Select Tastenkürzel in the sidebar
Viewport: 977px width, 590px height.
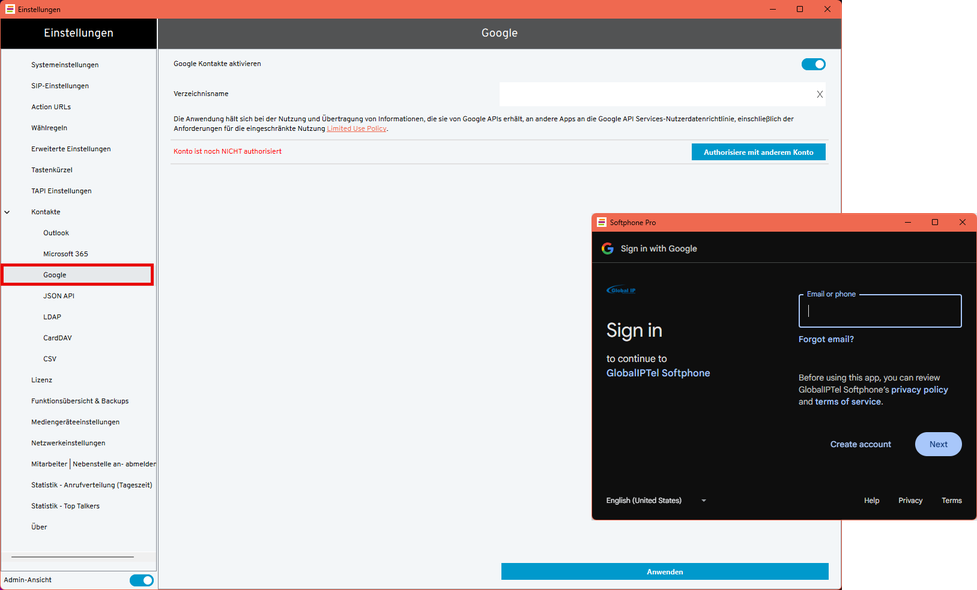click(x=52, y=170)
